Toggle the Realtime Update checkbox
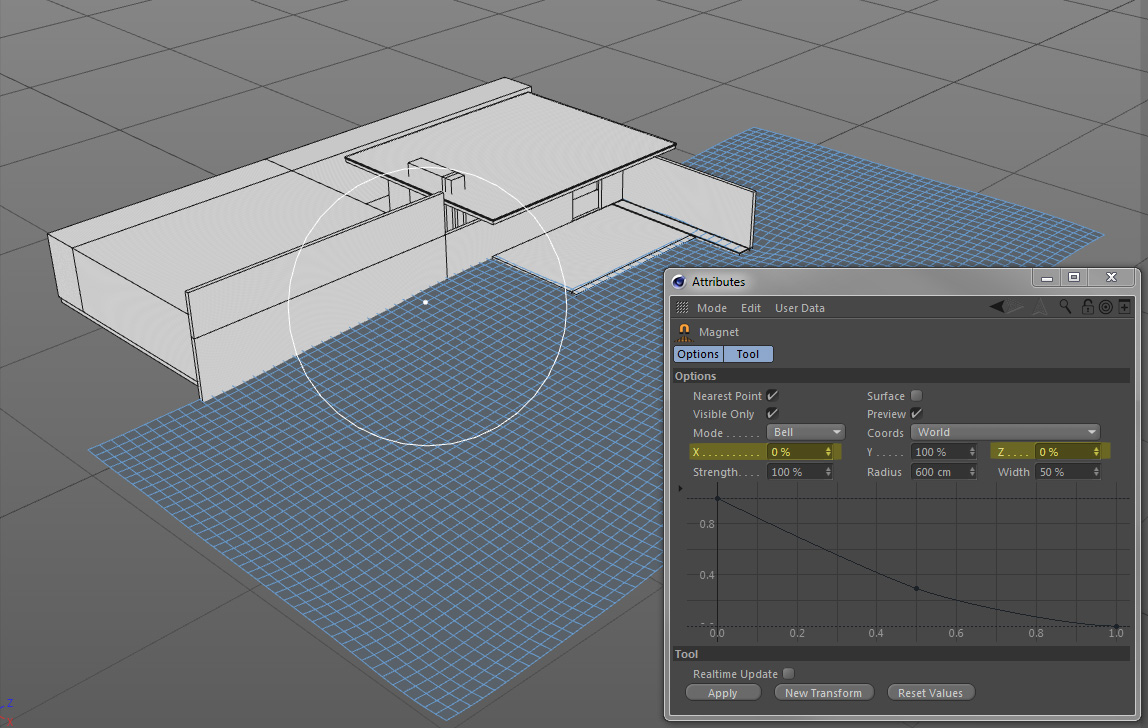Viewport: 1148px width, 728px height. (788, 674)
